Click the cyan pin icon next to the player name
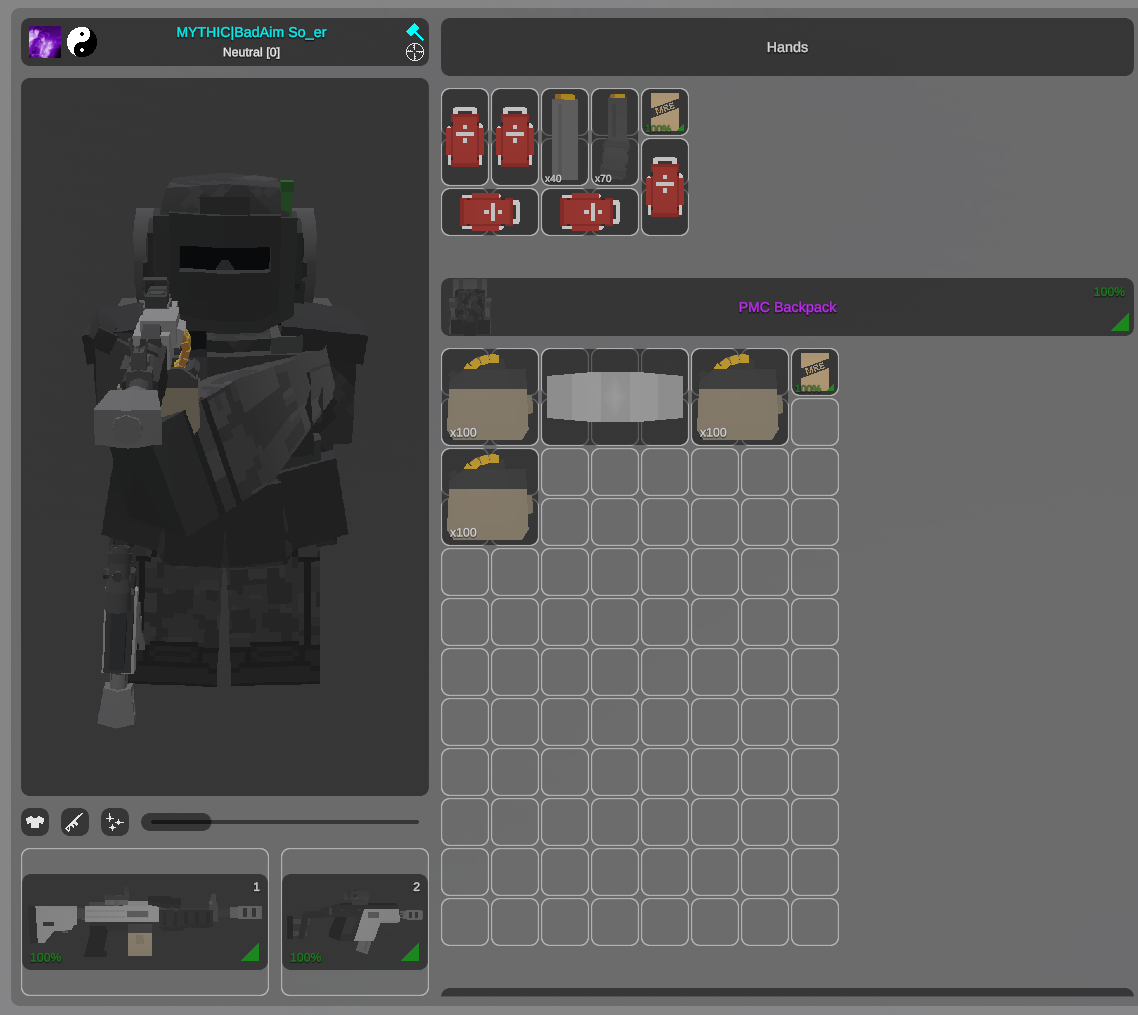 pos(415,31)
